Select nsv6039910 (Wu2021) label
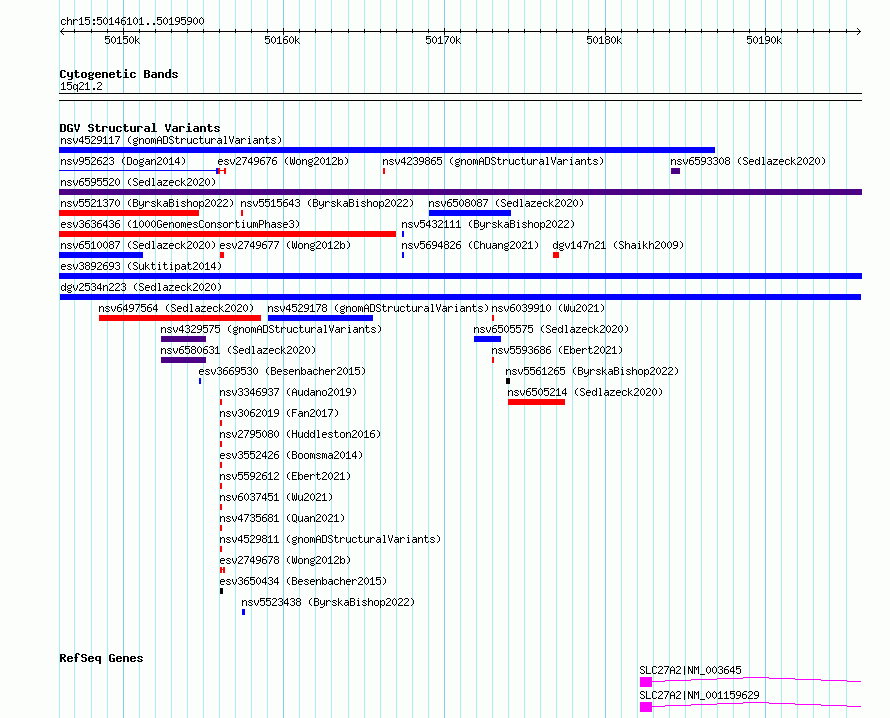The image size is (890, 718). tap(548, 308)
